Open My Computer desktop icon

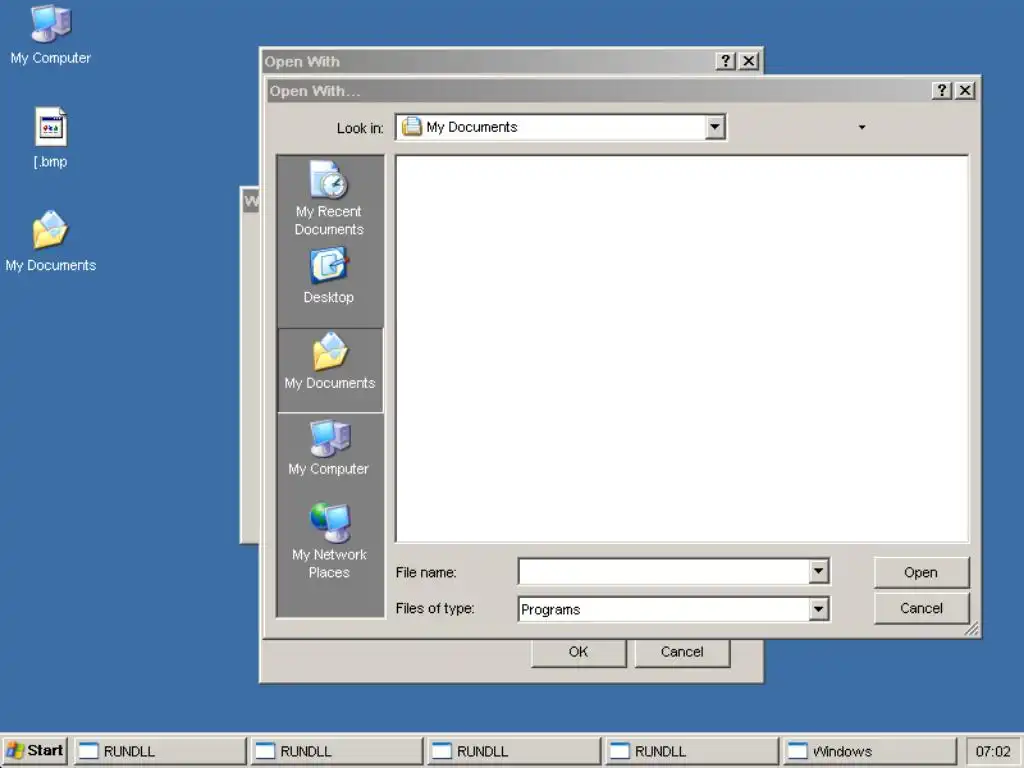point(50,35)
